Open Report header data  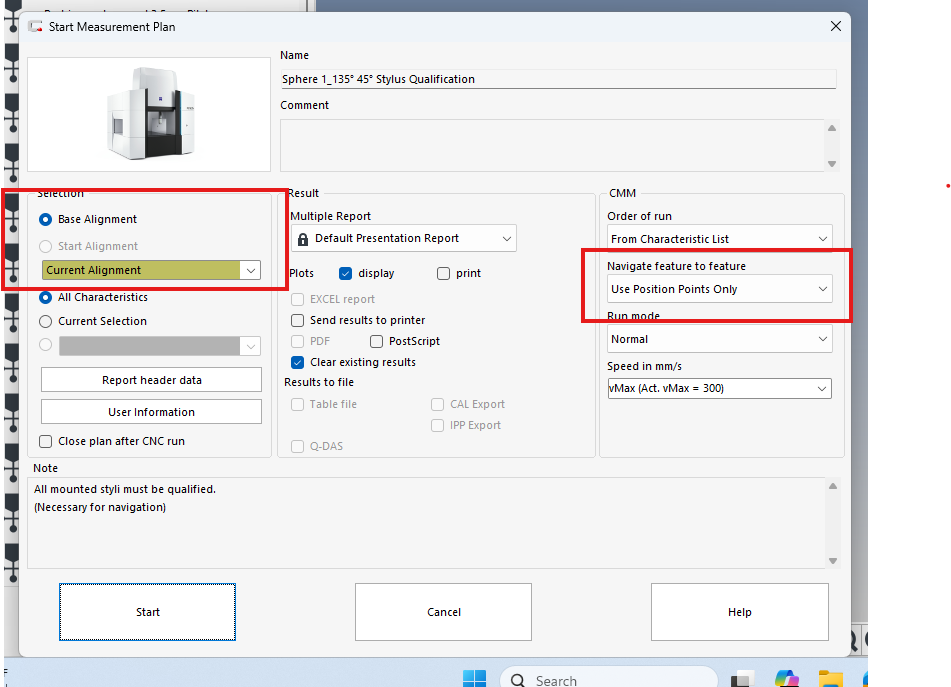pyautogui.click(x=151, y=380)
